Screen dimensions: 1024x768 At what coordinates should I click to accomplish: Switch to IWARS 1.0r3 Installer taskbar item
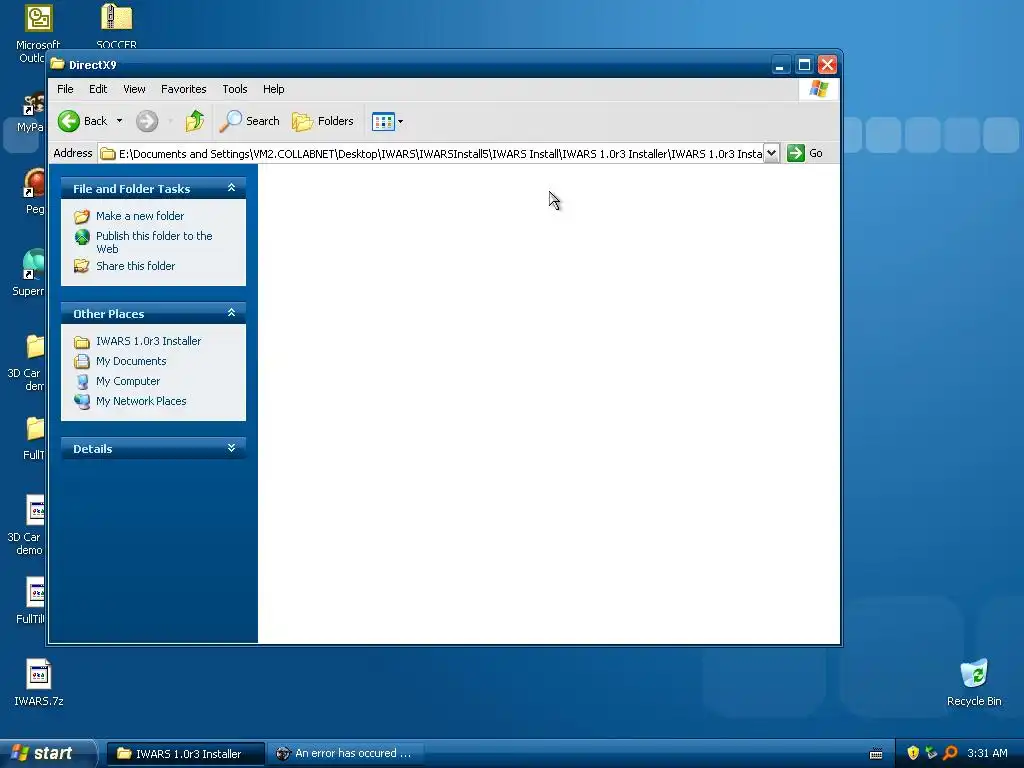185,754
